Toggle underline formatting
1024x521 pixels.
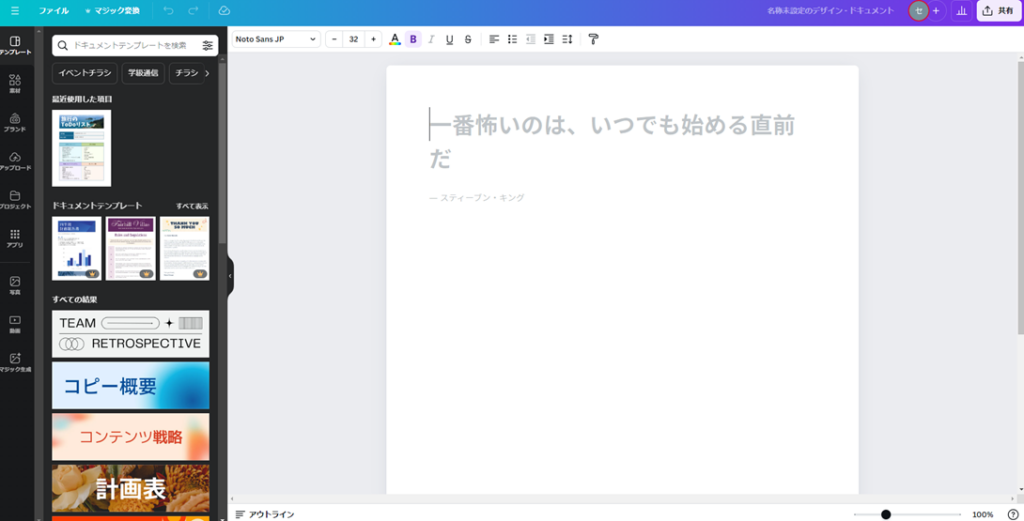click(x=449, y=39)
